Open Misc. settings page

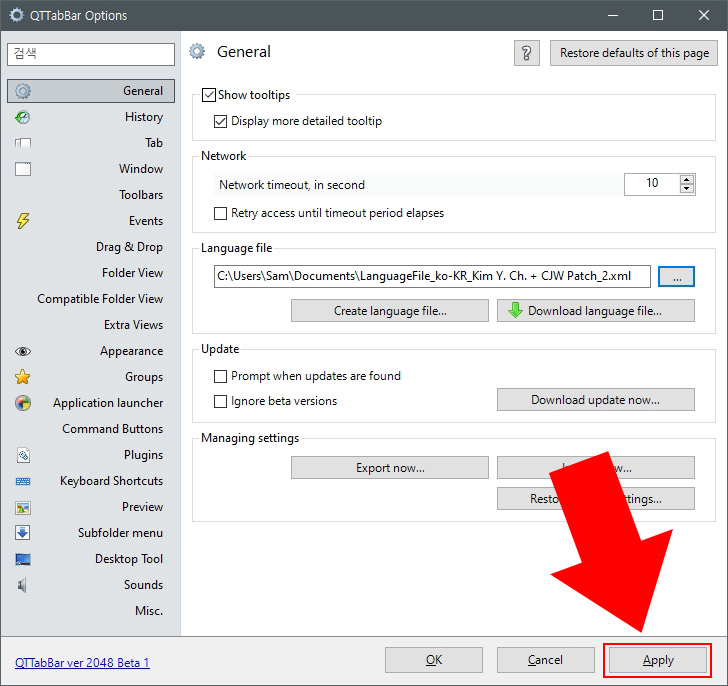[91, 611]
